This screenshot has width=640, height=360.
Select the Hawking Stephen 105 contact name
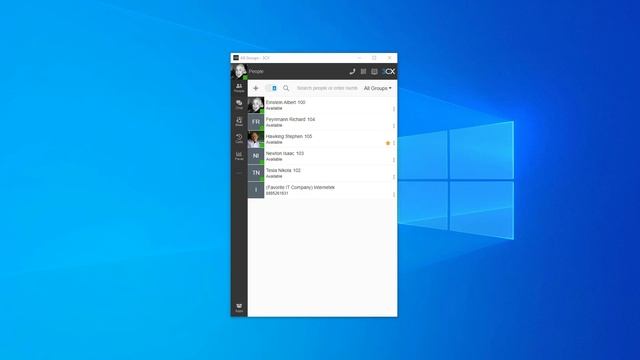[289, 136]
